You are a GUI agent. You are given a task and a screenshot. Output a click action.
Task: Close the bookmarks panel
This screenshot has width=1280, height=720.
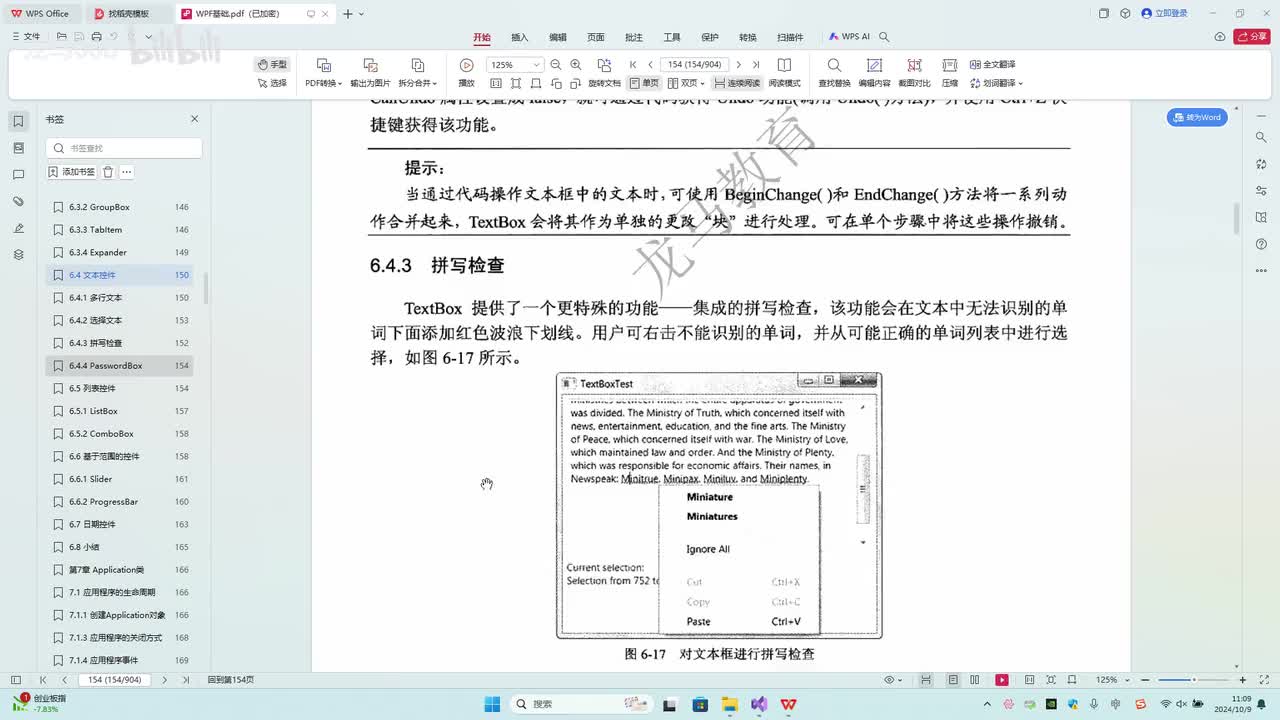click(195, 119)
